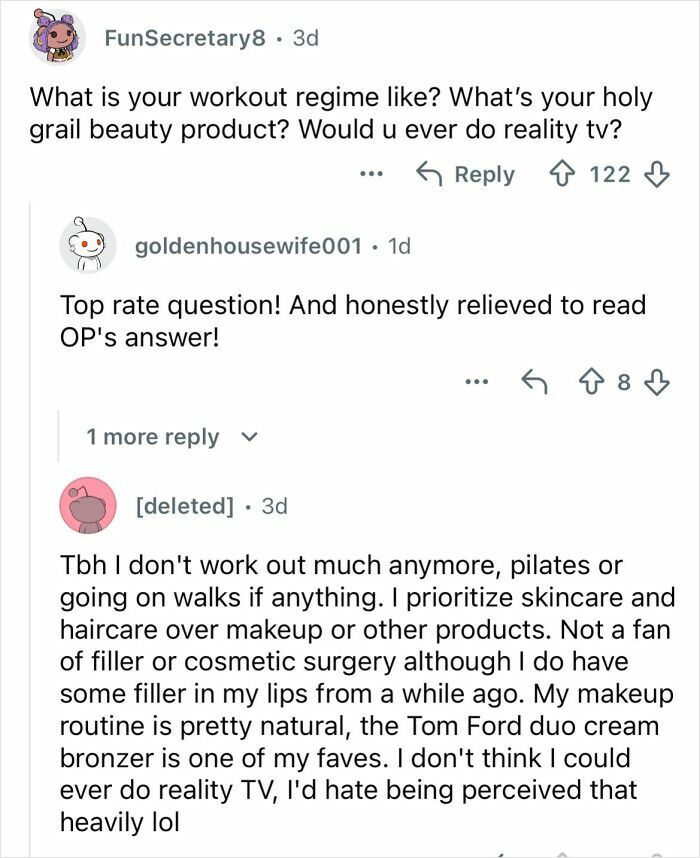Open the overflow menu on FunSecretary8's comment
Viewport: 700px width, 858px height.
[x=372, y=174]
